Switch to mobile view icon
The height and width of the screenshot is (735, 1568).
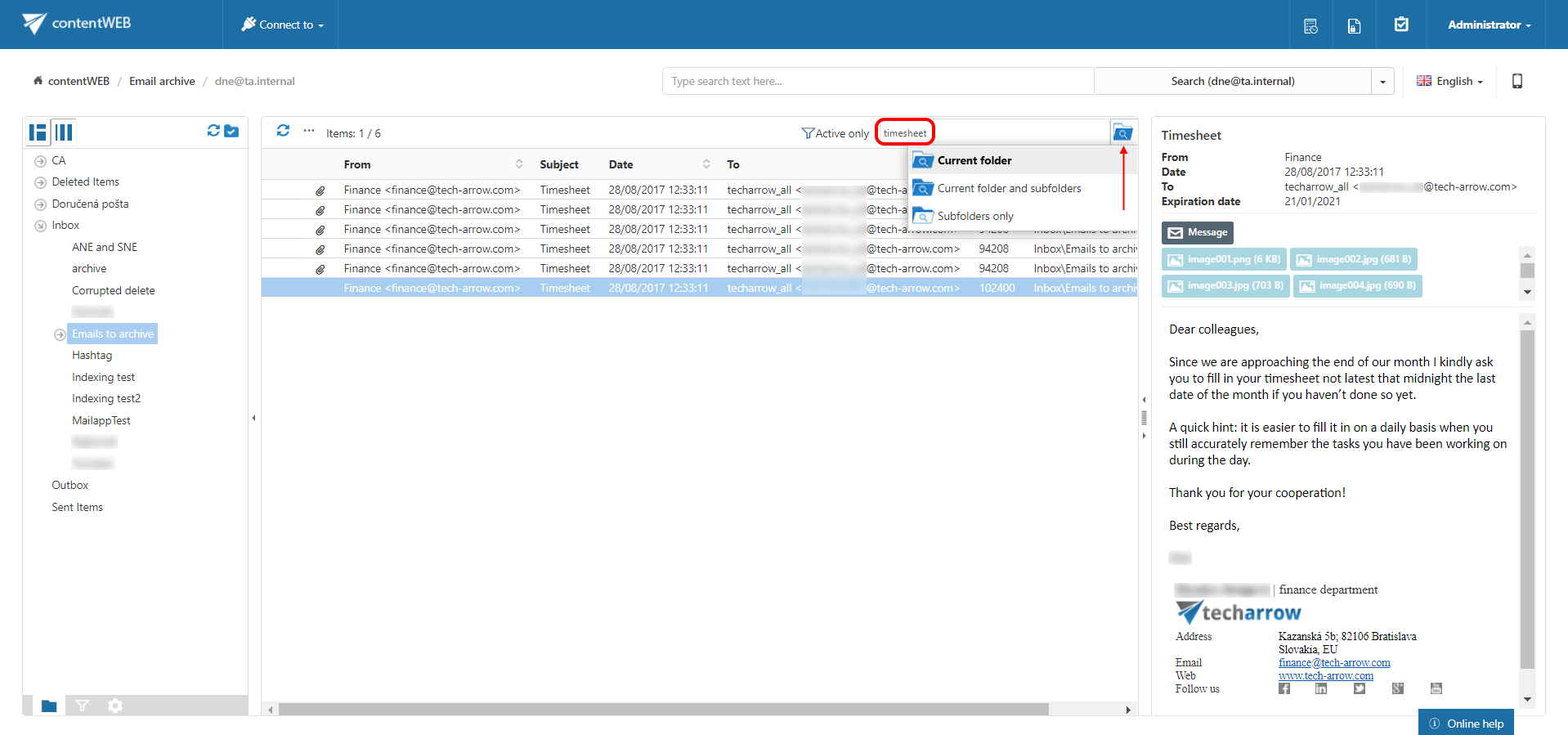coord(1517,81)
